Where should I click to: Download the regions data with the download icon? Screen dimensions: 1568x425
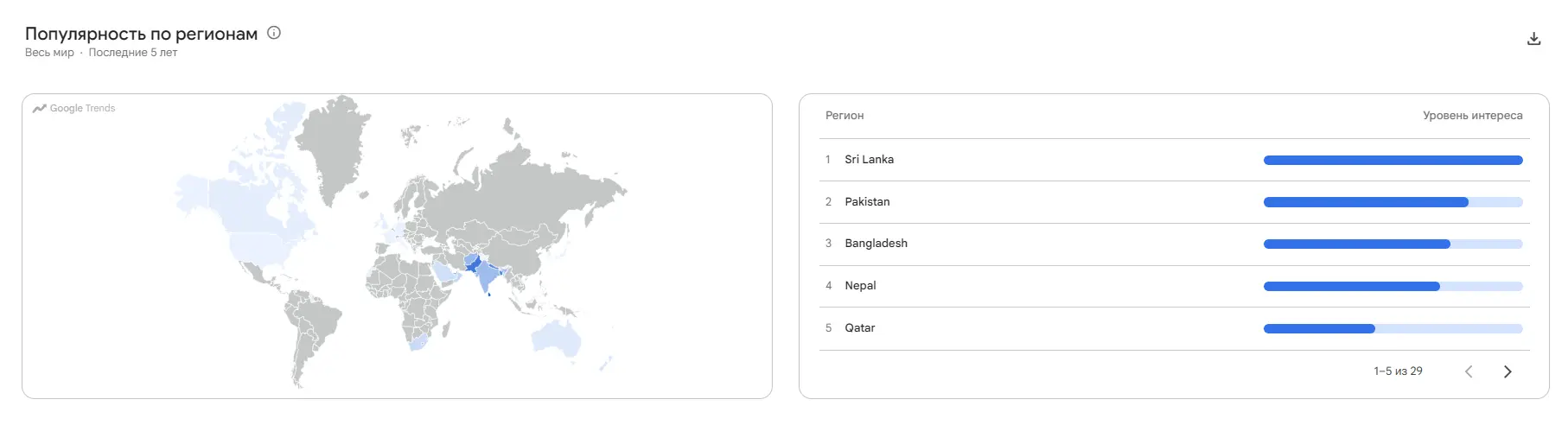click(1533, 39)
